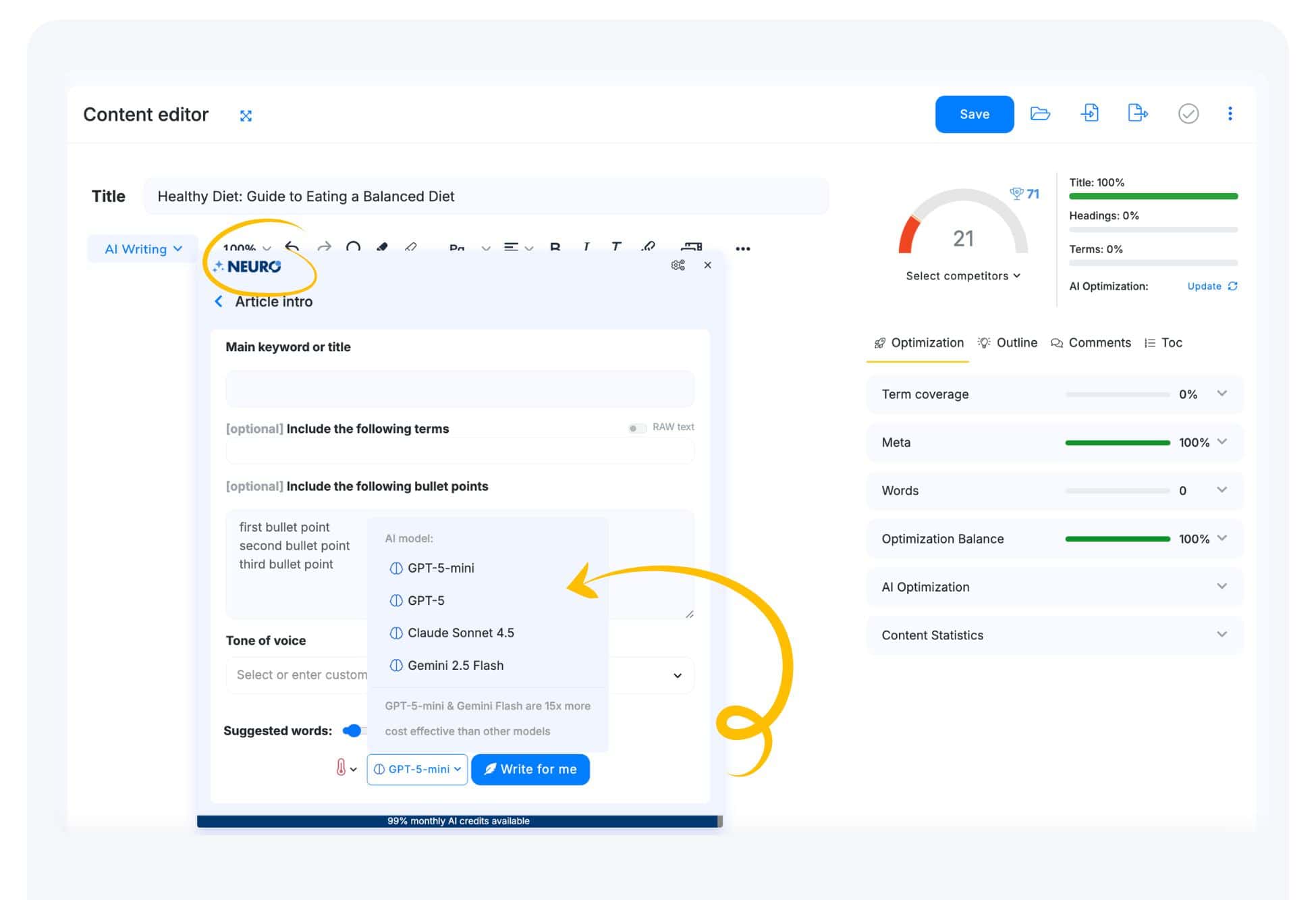Open the paragraph style dropdown
The height and width of the screenshot is (900, 1316).
[470, 248]
